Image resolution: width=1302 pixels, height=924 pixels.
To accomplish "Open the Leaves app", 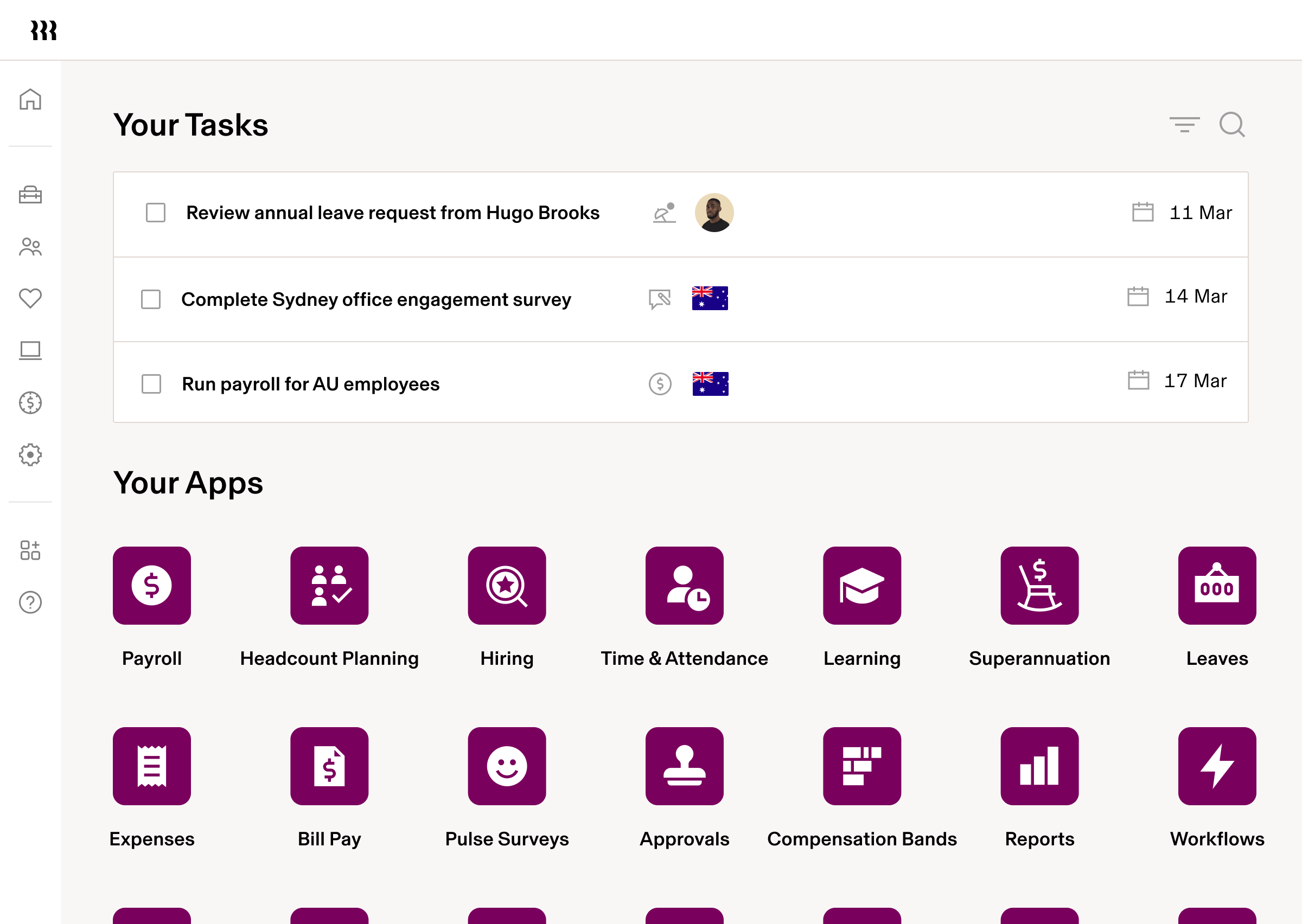I will click(1216, 586).
